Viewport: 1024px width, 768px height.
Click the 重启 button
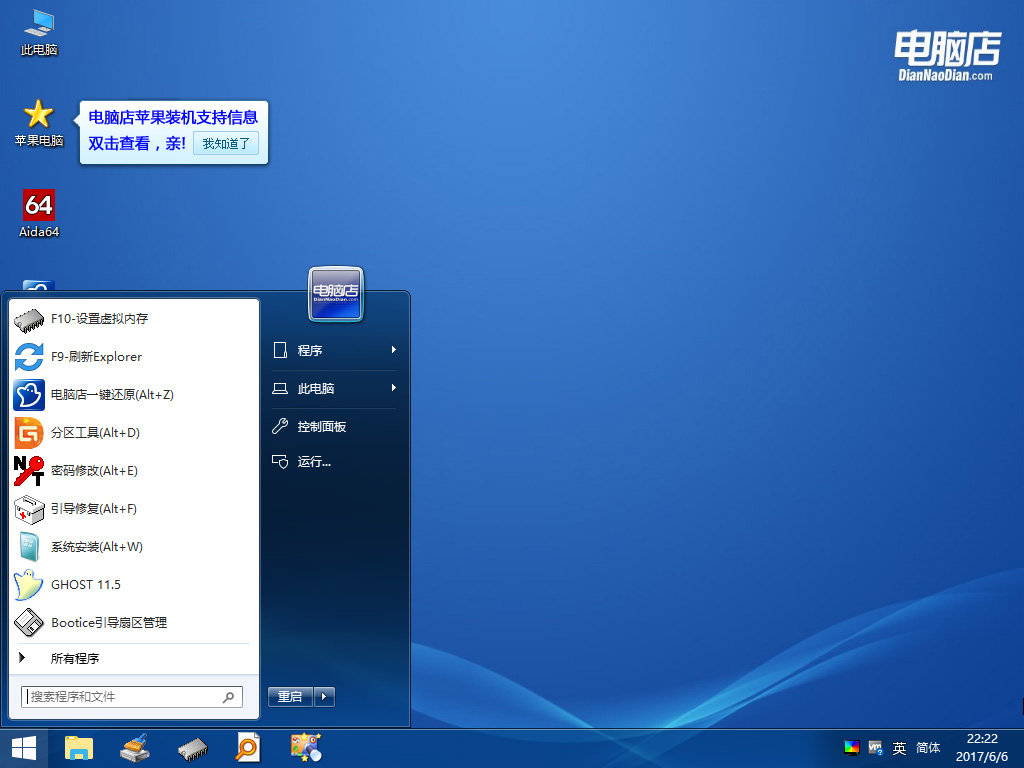coord(290,697)
